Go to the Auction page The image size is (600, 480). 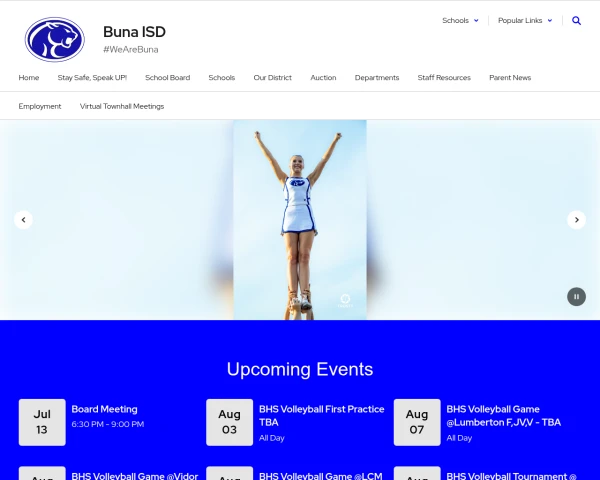[x=323, y=78]
